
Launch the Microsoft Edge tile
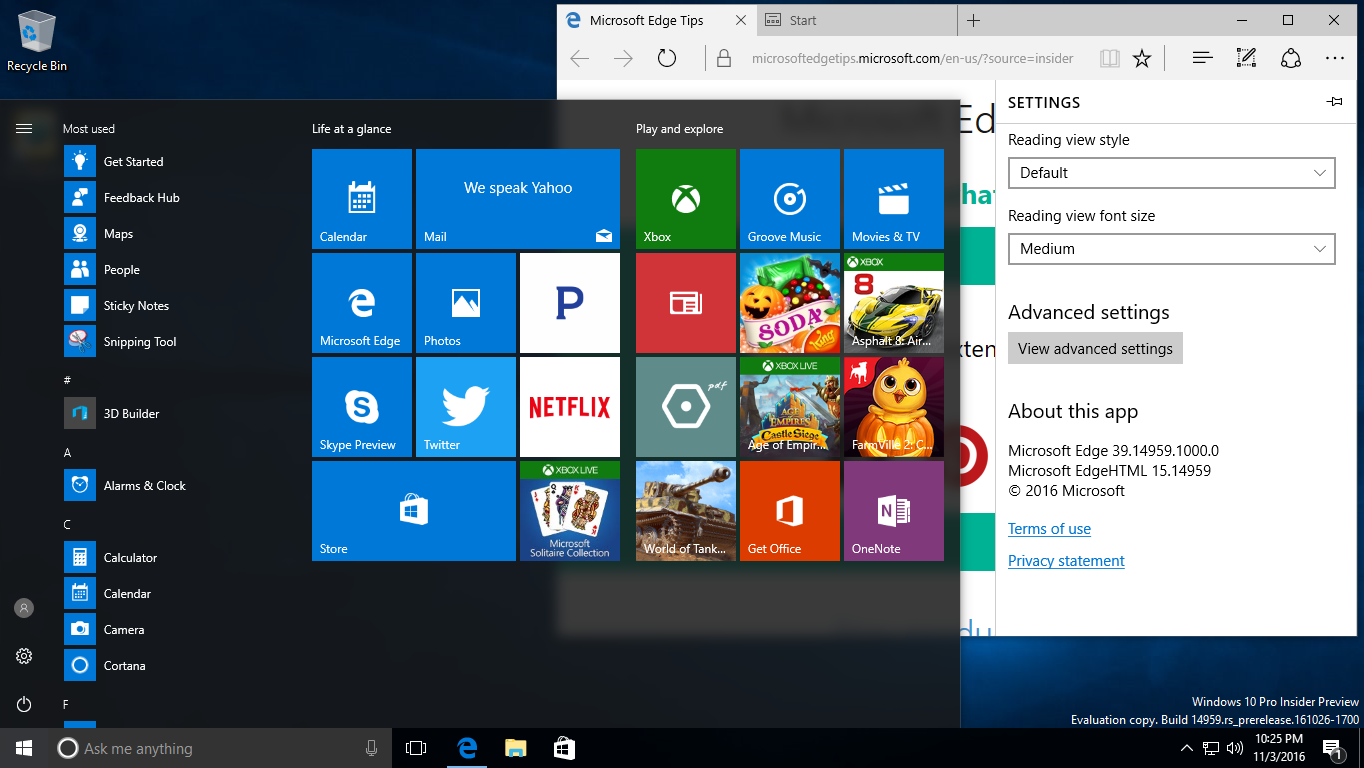(362, 303)
